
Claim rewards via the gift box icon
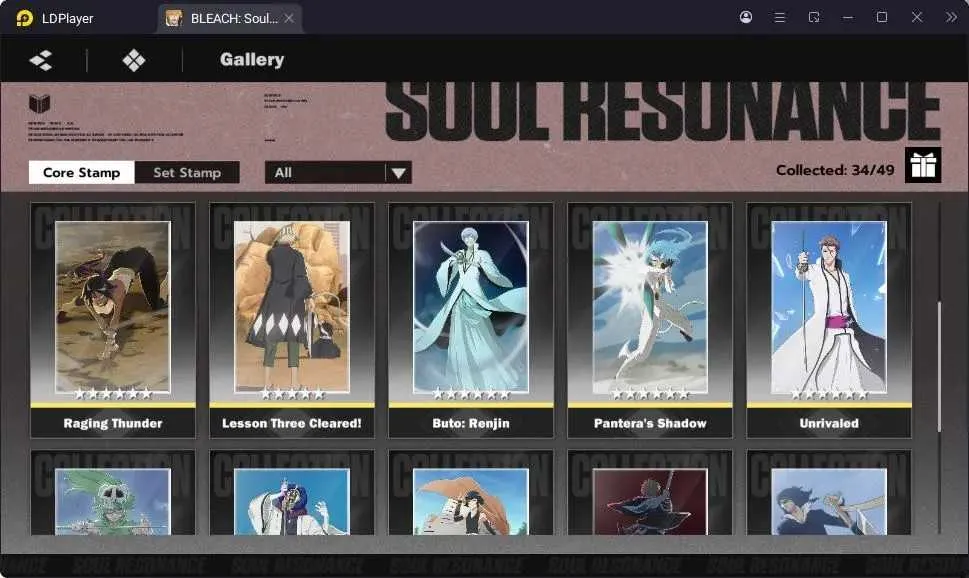(x=923, y=165)
